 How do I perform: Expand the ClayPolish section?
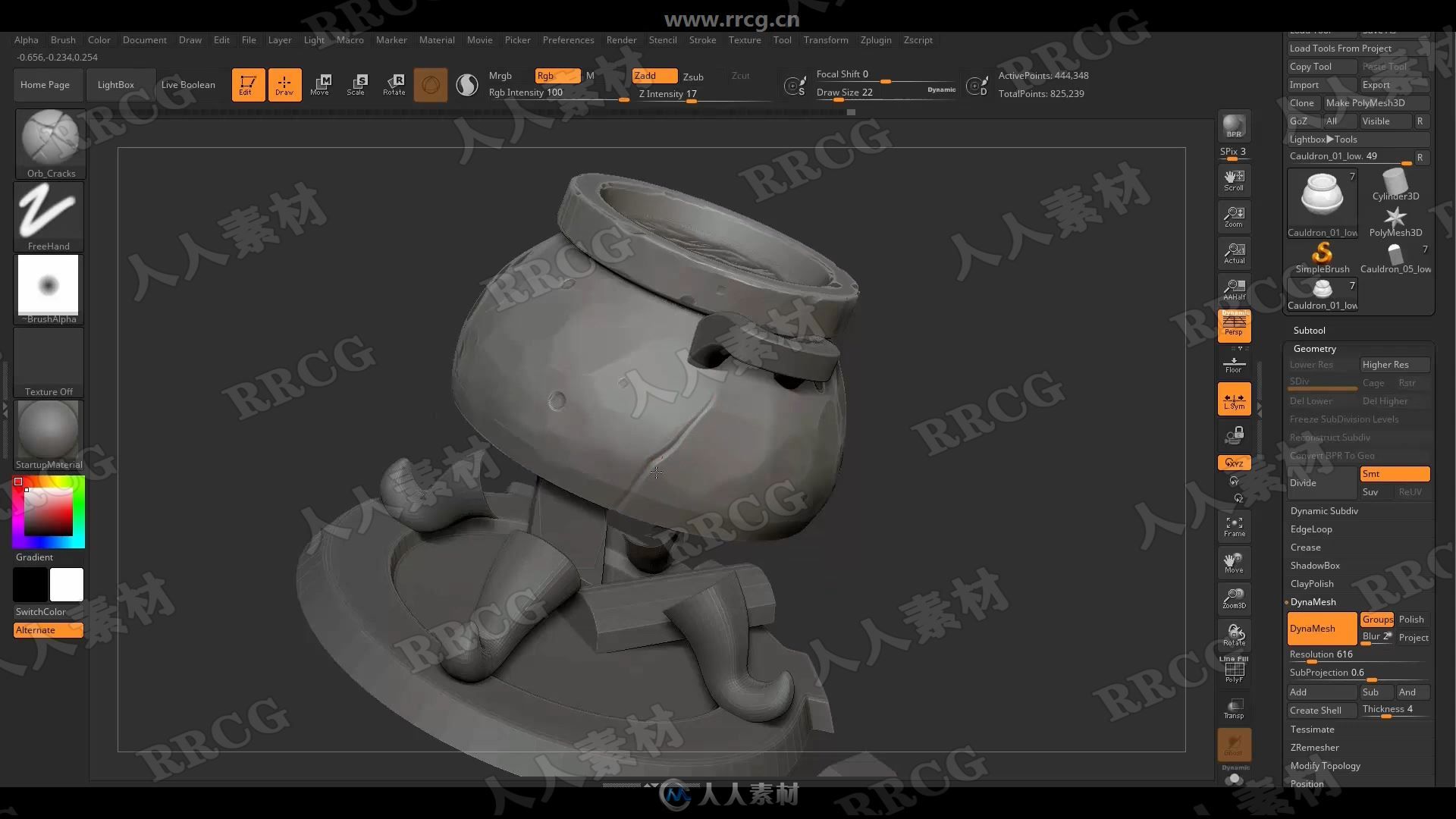pyautogui.click(x=1312, y=584)
